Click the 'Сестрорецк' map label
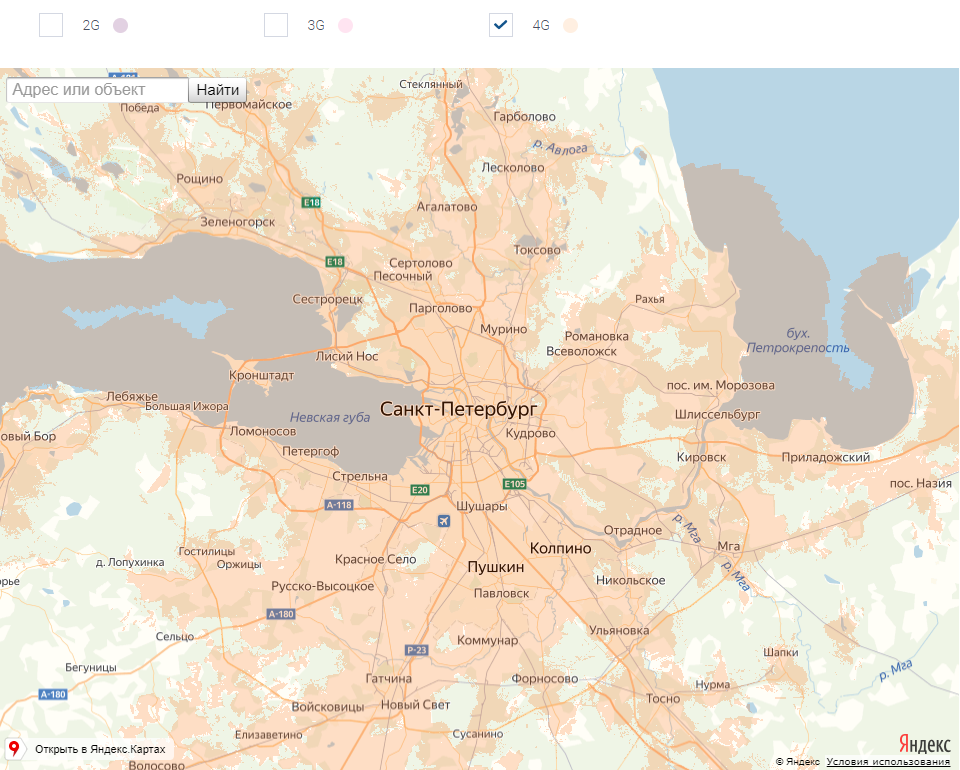 [x=328, y=299]
